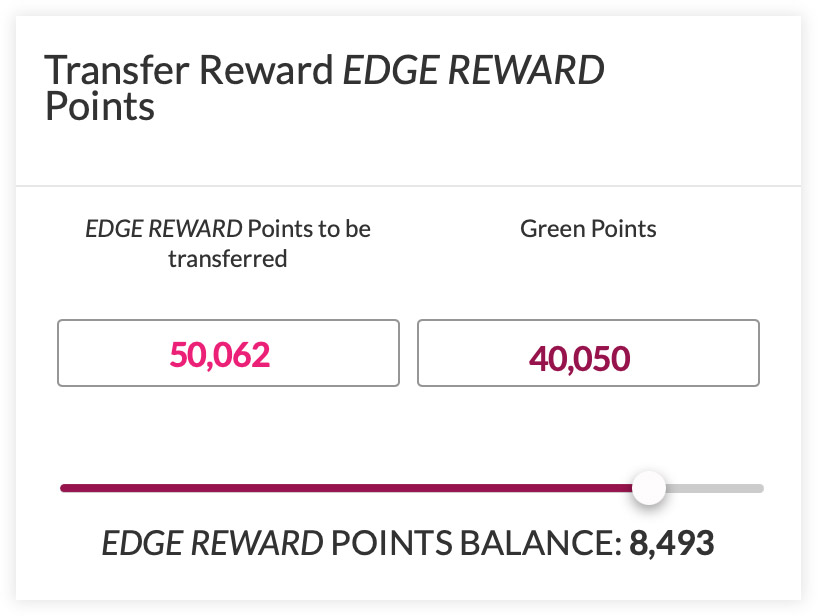Screen dimensions: 822x616
Task: Click the far-right end of slider track
Action: [760, 488]
